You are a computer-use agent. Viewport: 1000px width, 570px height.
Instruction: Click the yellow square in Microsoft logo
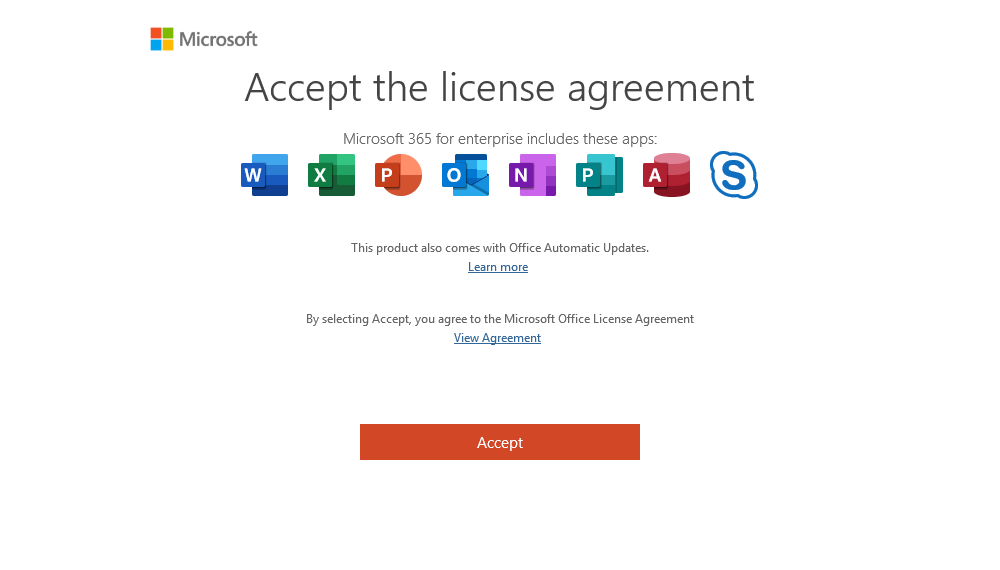tap(168, 45)
